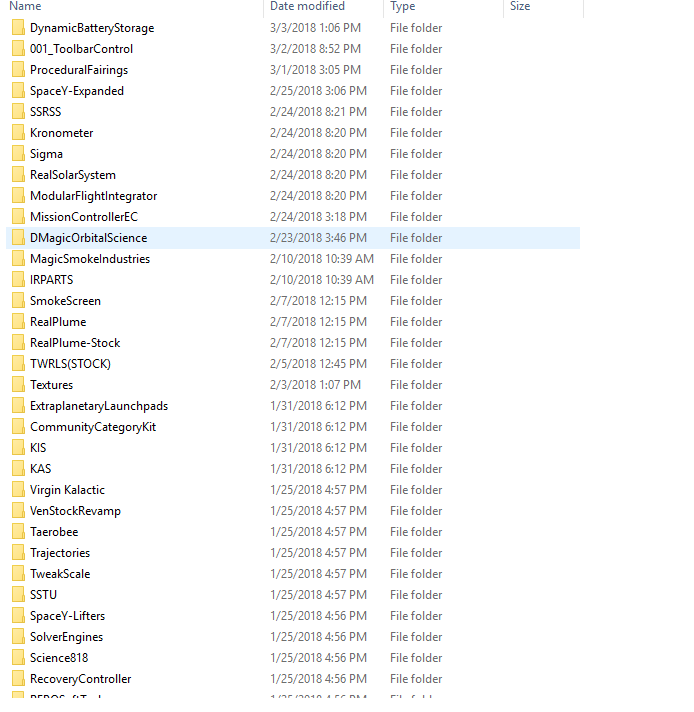Image resolution: width=694 pixels, height=712 pixels.
Task: Select the 001_ToolbarControl folder icon
Action: [18, 49]
